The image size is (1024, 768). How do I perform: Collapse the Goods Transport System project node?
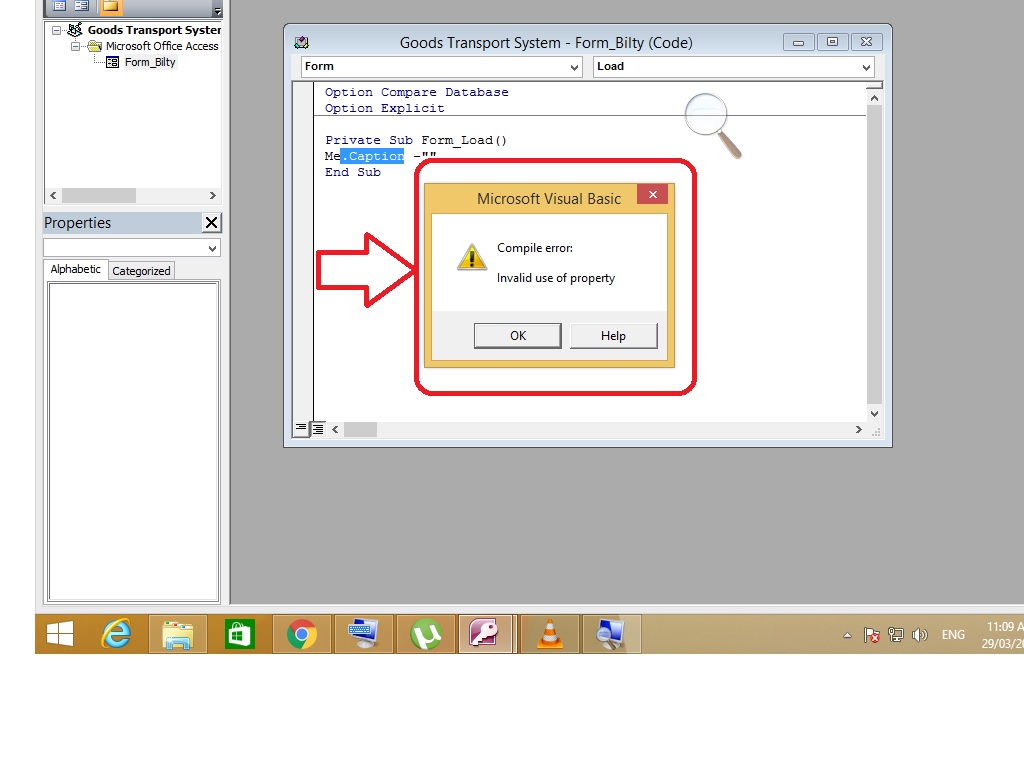coord(56,30)
